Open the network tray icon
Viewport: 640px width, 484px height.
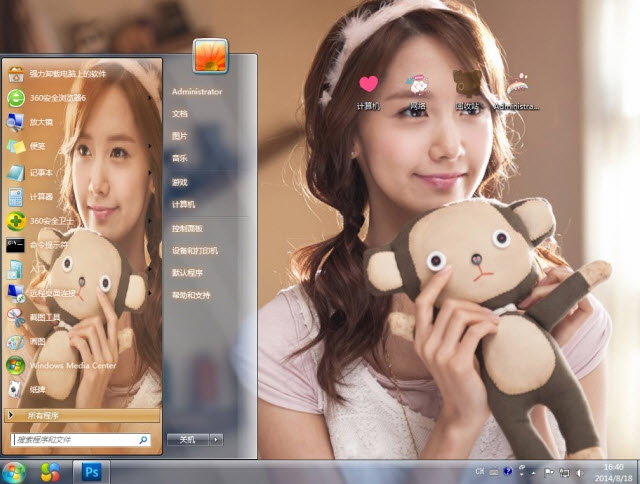click(564, 473)
